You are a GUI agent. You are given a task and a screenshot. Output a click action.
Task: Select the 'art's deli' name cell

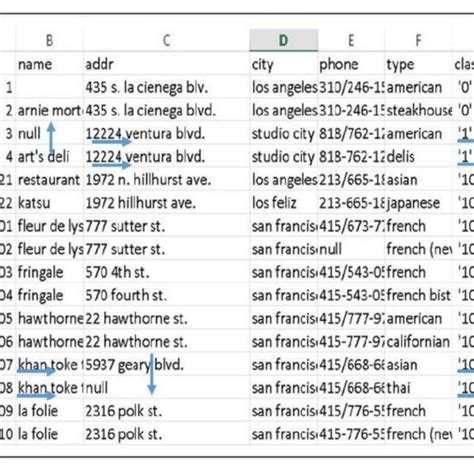[49, 156]
